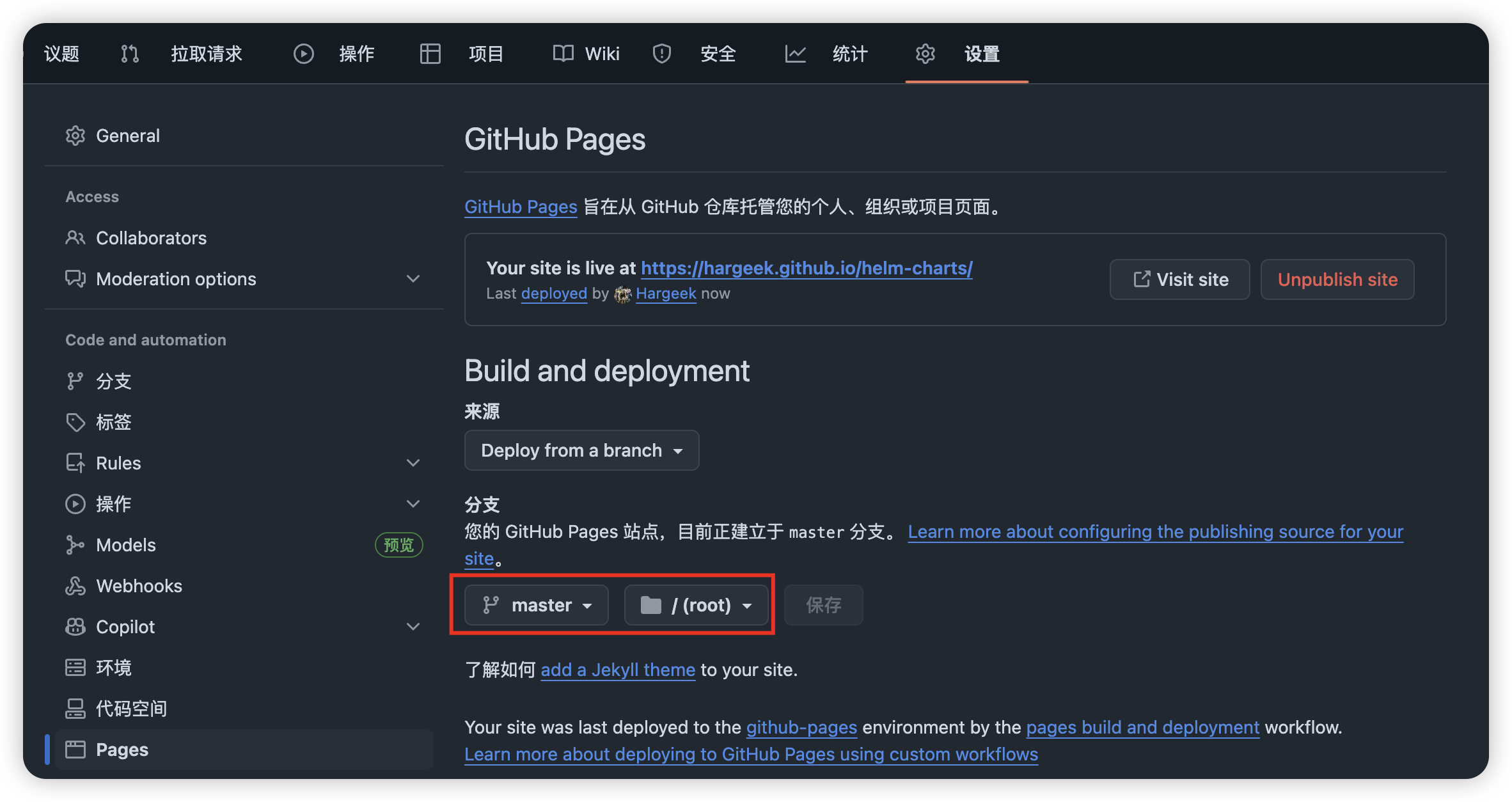Expand Moderation options section
This screenshot has width=1512, height=802.
tap(413, 279)
